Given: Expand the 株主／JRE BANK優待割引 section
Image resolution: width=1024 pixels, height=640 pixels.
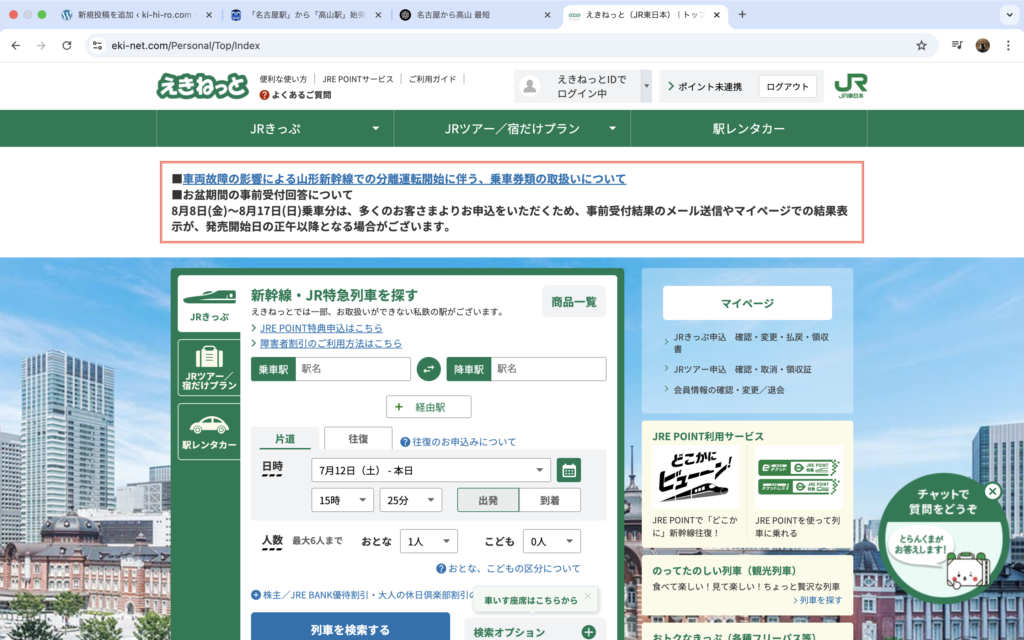Looking at the screenshot, I should pyautogui.click(x=362, y=595).
